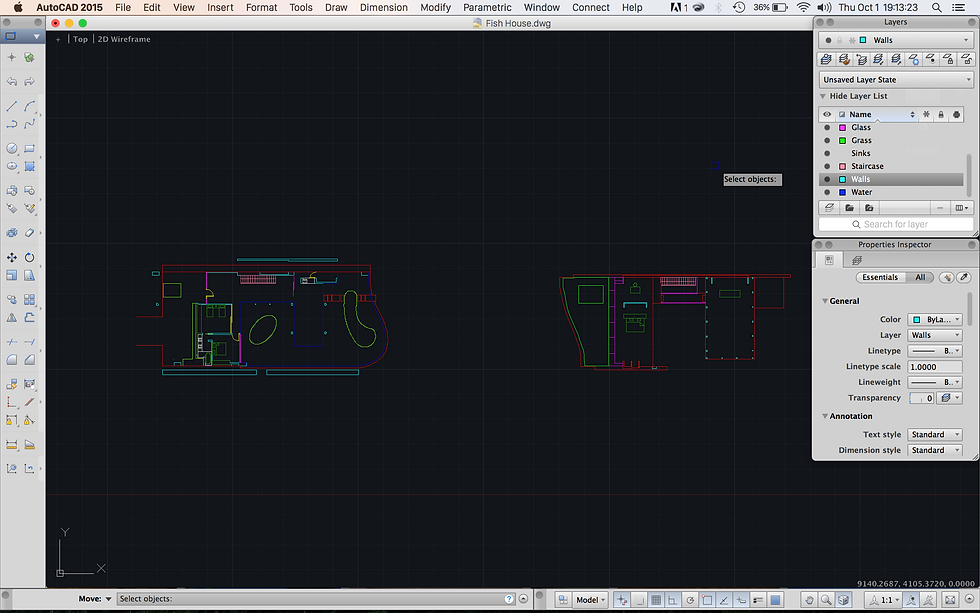The width and height of the screenshot is (980, 613).
Task: Open the Insert menu
Action: click(x=220, y=7)
